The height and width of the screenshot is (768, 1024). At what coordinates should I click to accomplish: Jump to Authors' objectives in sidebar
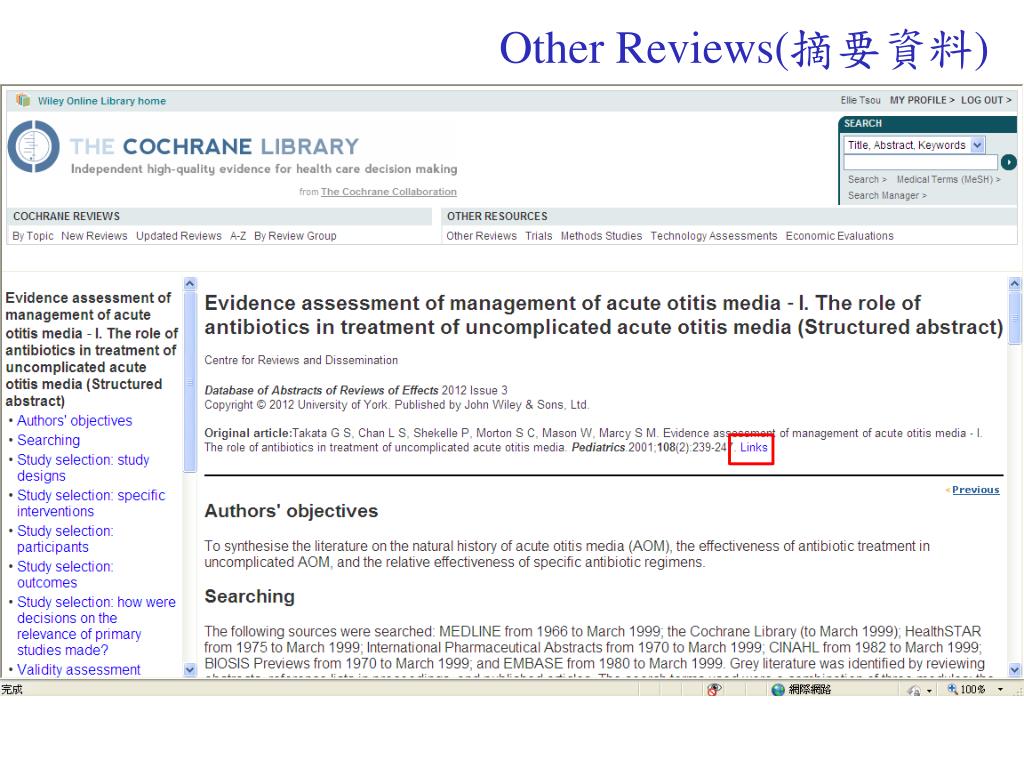(74, 421)
